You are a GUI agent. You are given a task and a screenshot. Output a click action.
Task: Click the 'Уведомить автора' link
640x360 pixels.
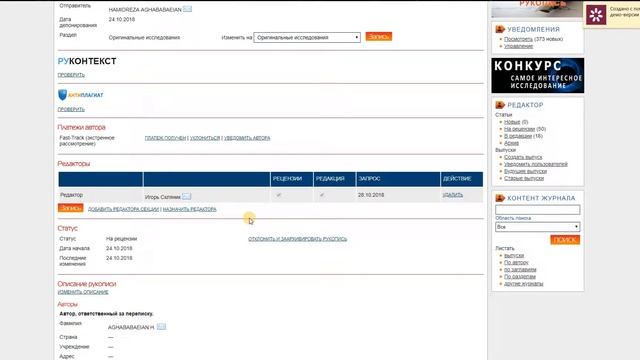pos(247,138)
